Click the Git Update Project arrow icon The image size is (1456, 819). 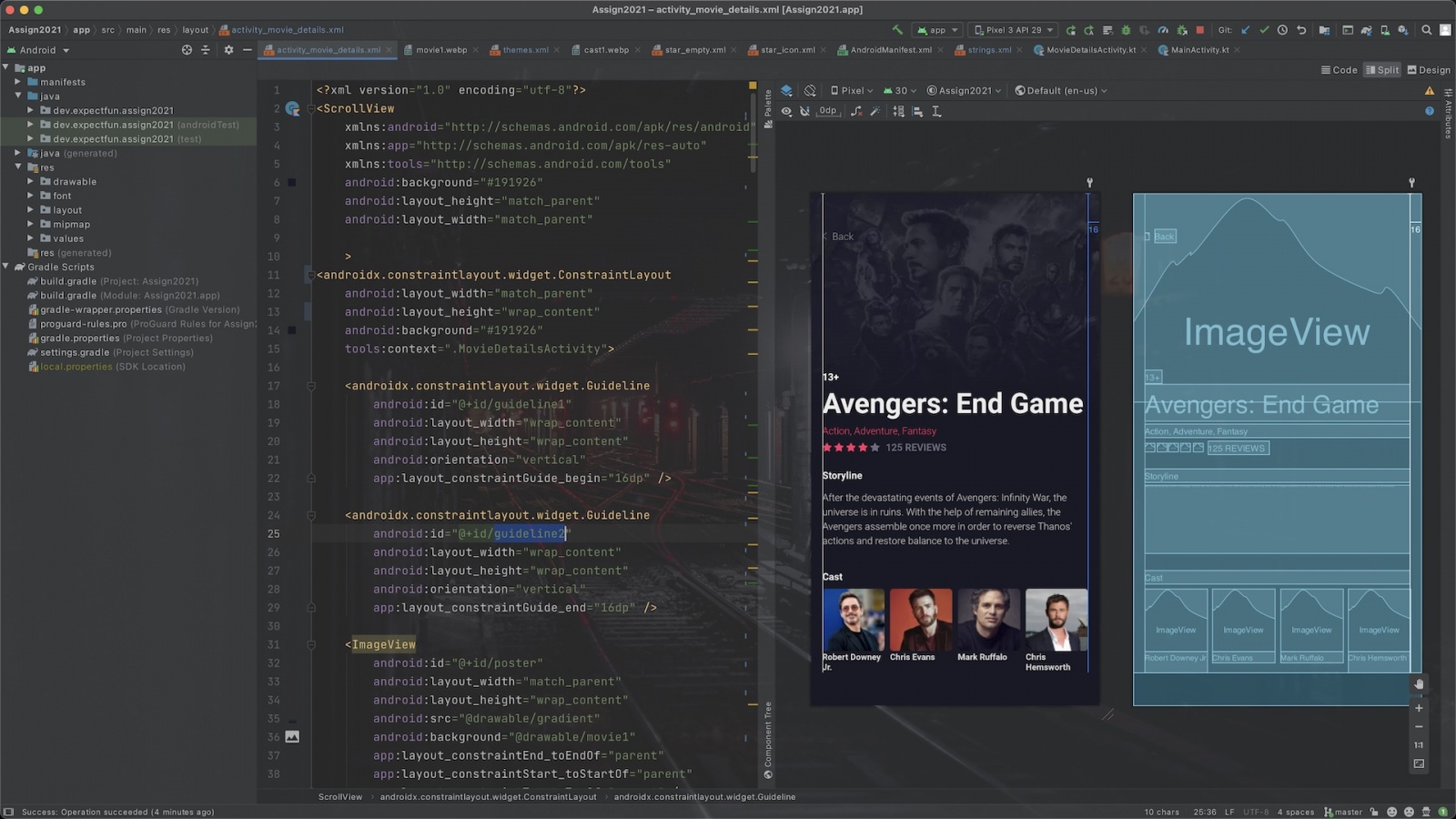pos(1246,30)
